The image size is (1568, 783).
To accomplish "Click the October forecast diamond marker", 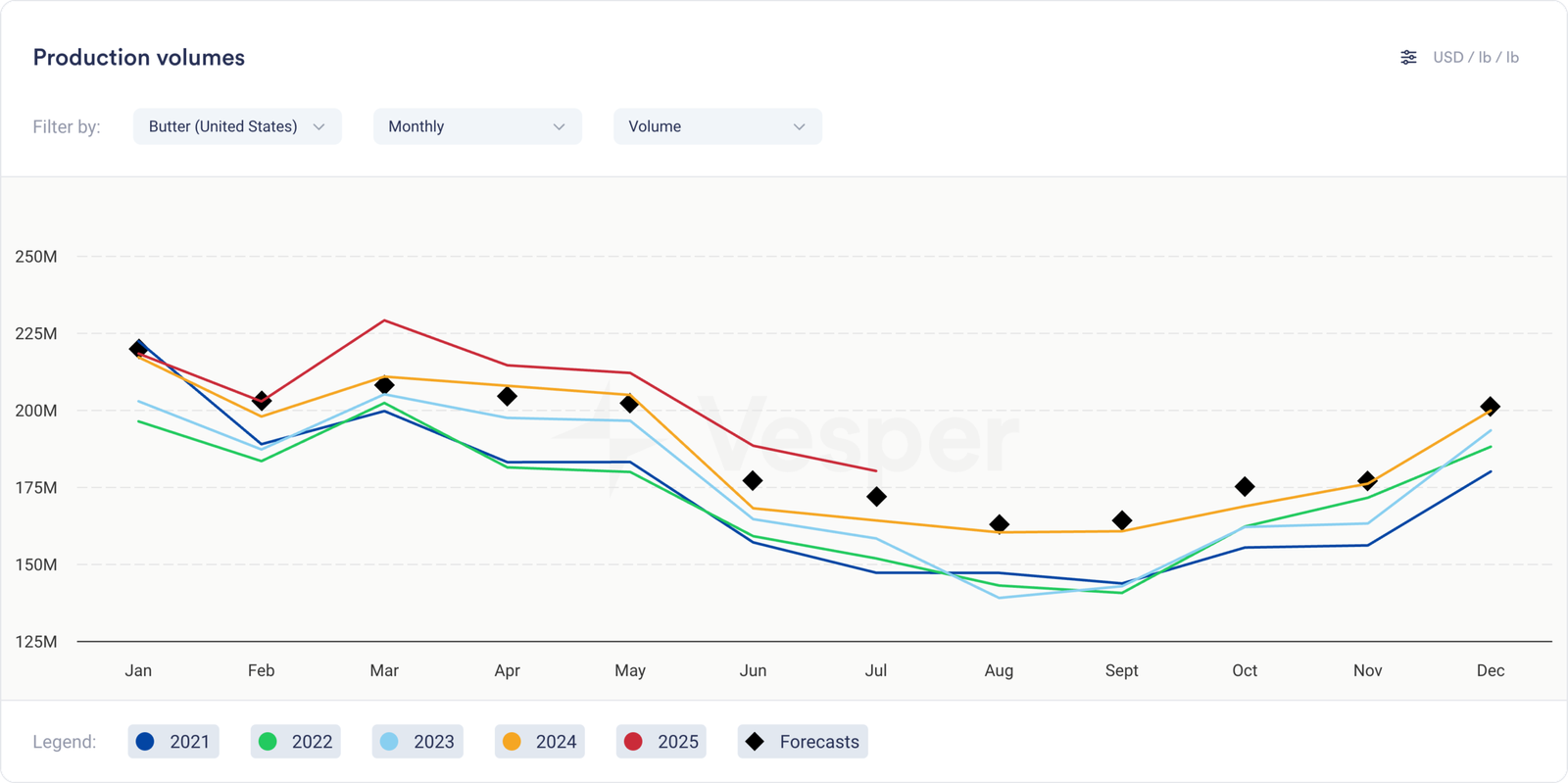I will pyautogui.click(x=1245, y=487).
